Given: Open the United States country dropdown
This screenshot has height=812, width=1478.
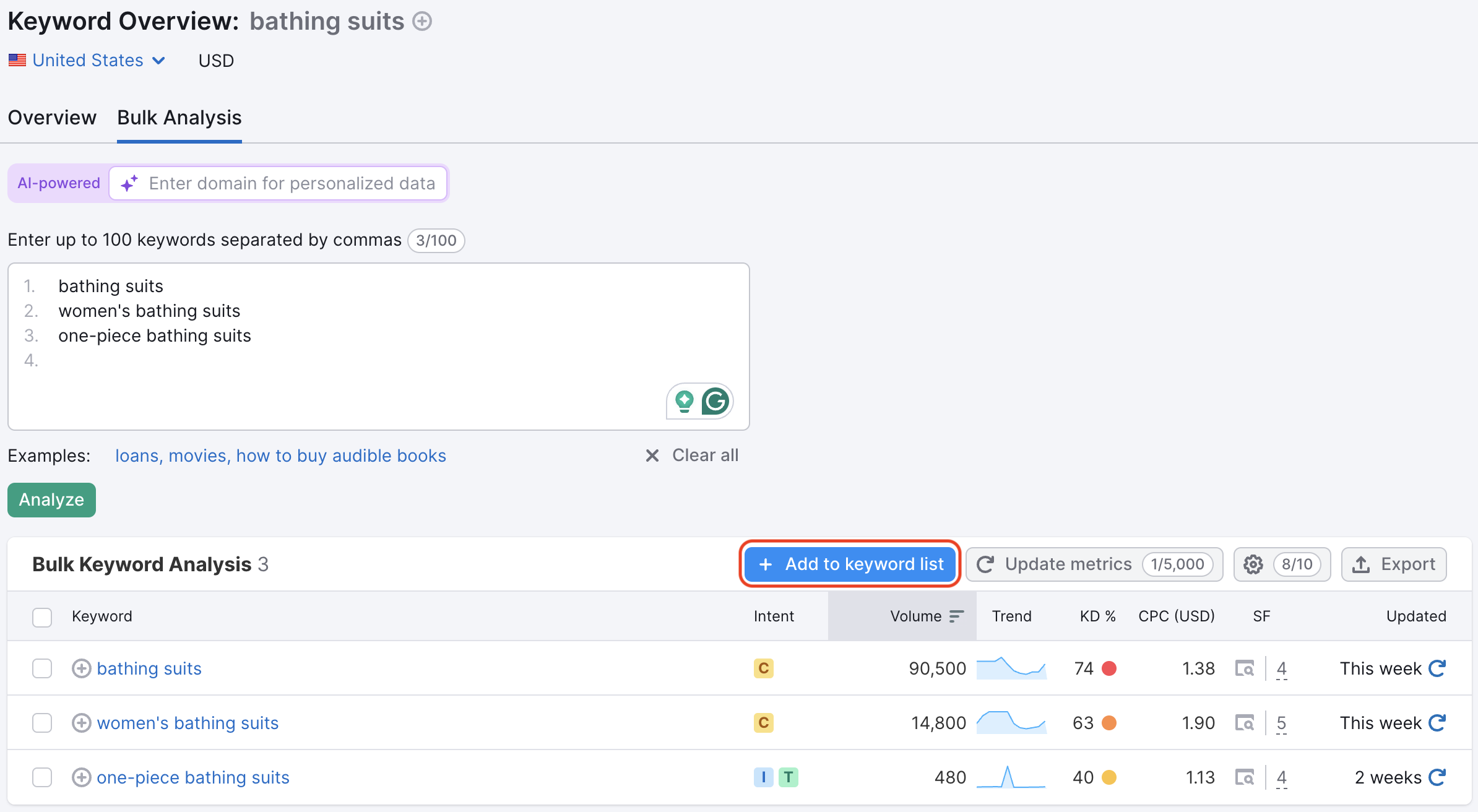Looking at the screenshot, I should coord(88,61).
